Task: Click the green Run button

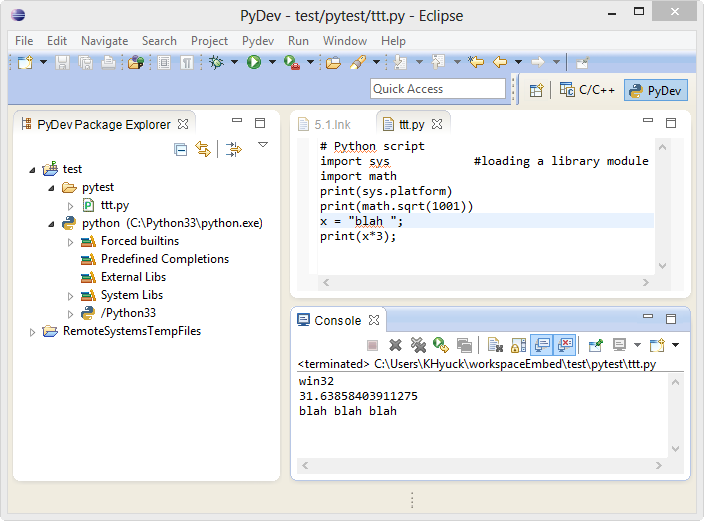Action: coord(254,62)
